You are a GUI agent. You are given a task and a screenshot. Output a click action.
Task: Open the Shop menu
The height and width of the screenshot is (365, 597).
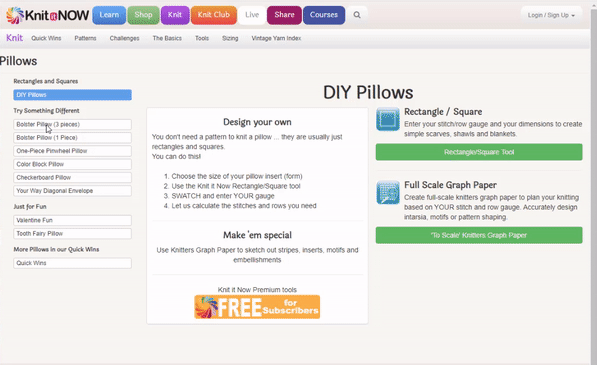[143, 15]
